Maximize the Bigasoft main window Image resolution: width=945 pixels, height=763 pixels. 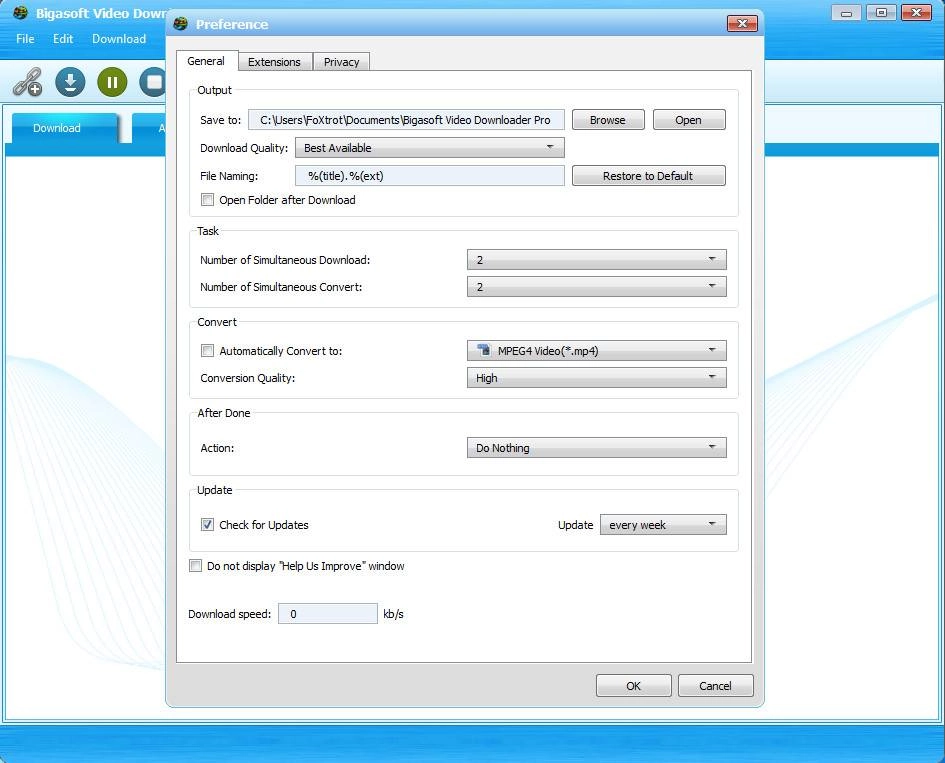click(x=881, y=13)
